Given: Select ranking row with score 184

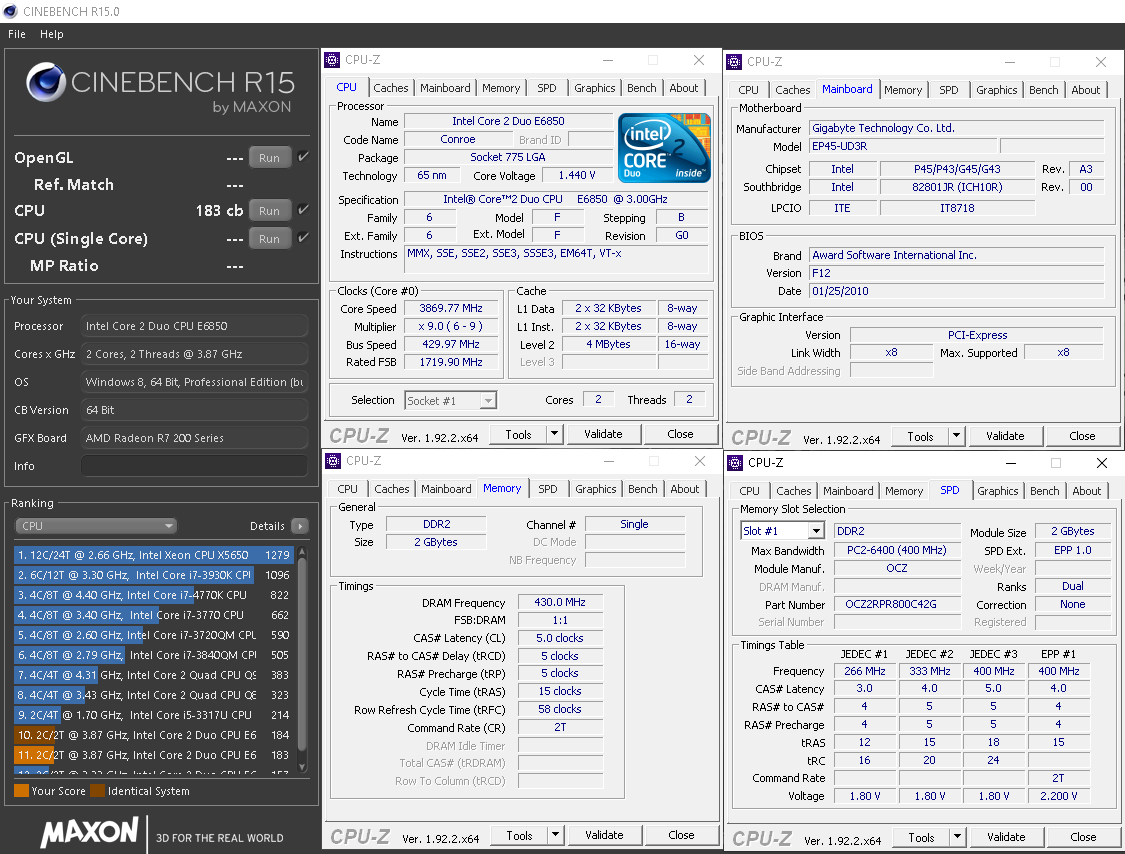Looking at the screenshot, I should (x=152, y=735).
